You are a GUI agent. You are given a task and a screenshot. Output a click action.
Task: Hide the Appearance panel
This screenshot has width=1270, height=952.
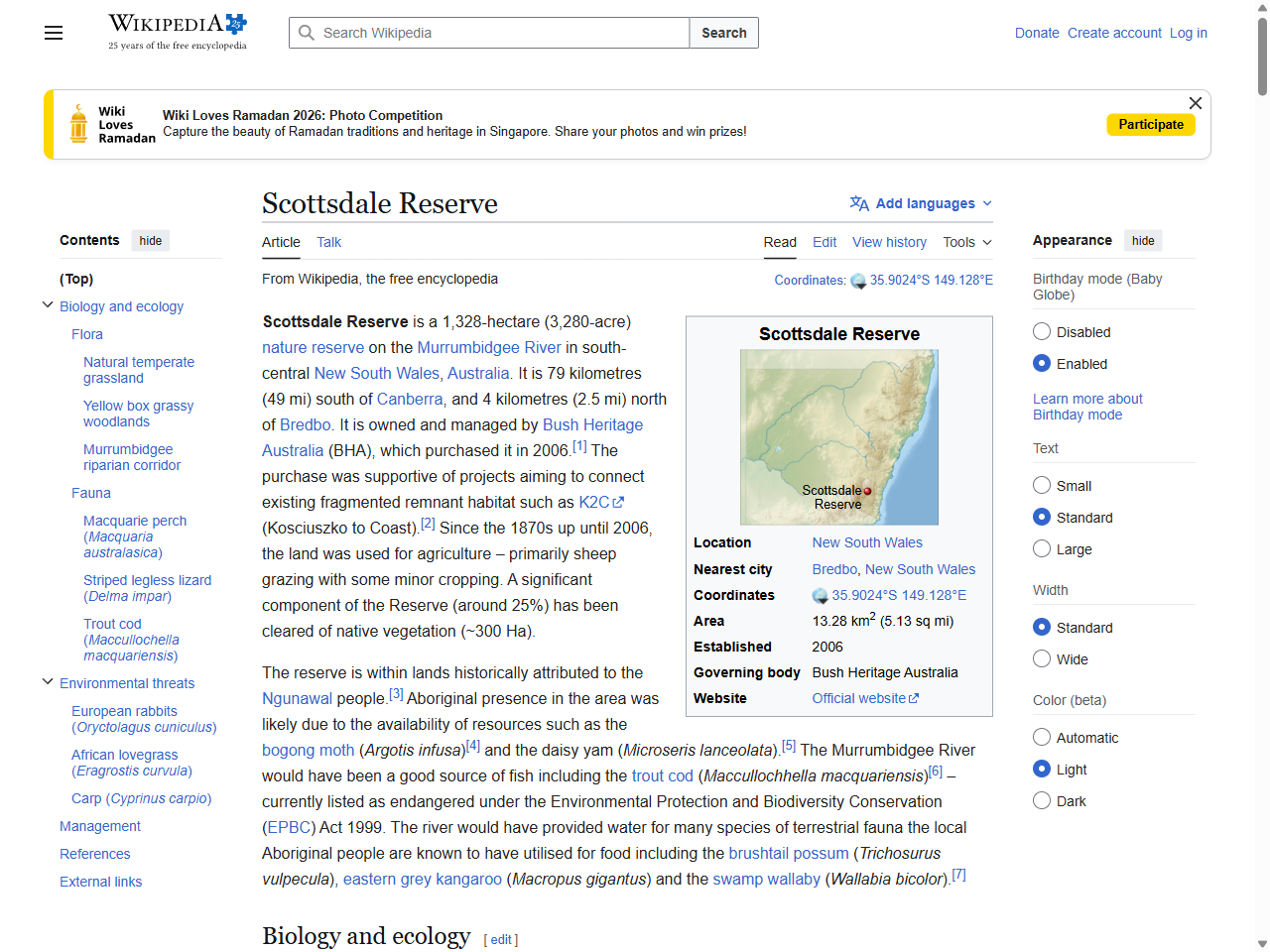click(x=1143, y=241)
